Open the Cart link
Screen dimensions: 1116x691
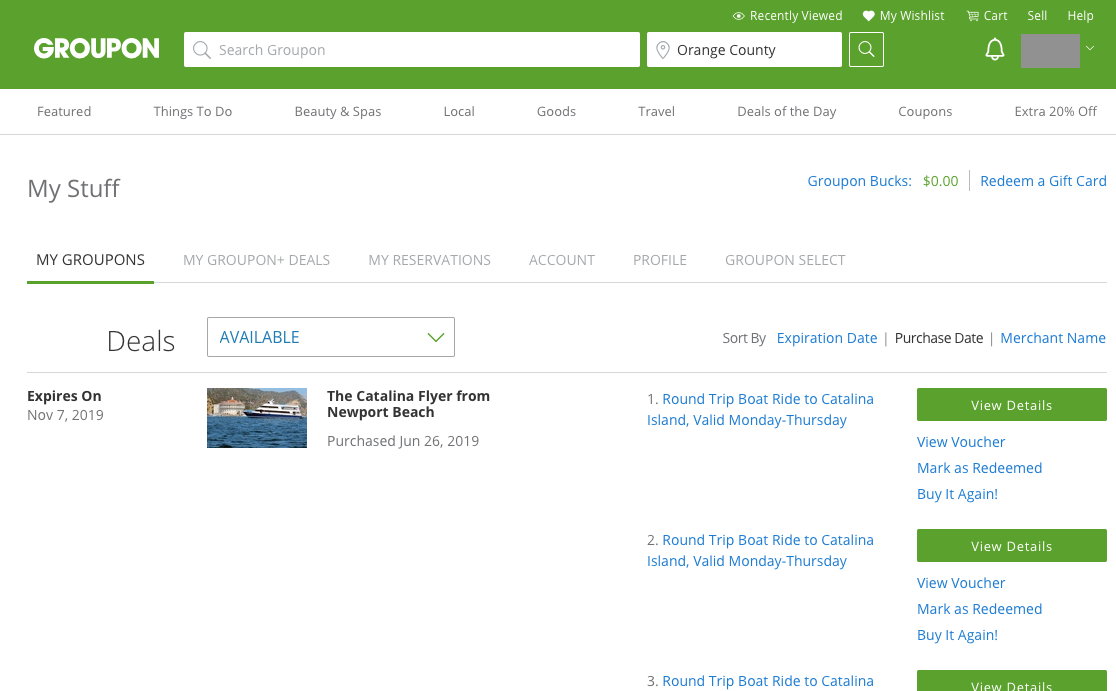pos(995,16)
